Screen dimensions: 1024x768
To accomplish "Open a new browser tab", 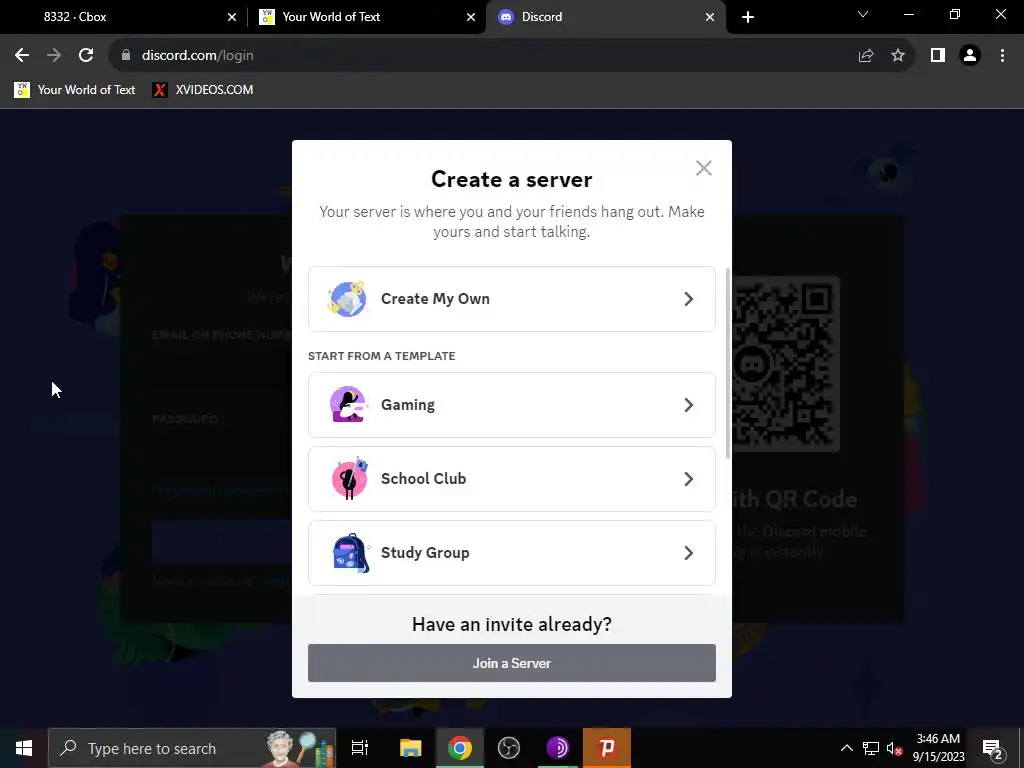I will 748,17.
